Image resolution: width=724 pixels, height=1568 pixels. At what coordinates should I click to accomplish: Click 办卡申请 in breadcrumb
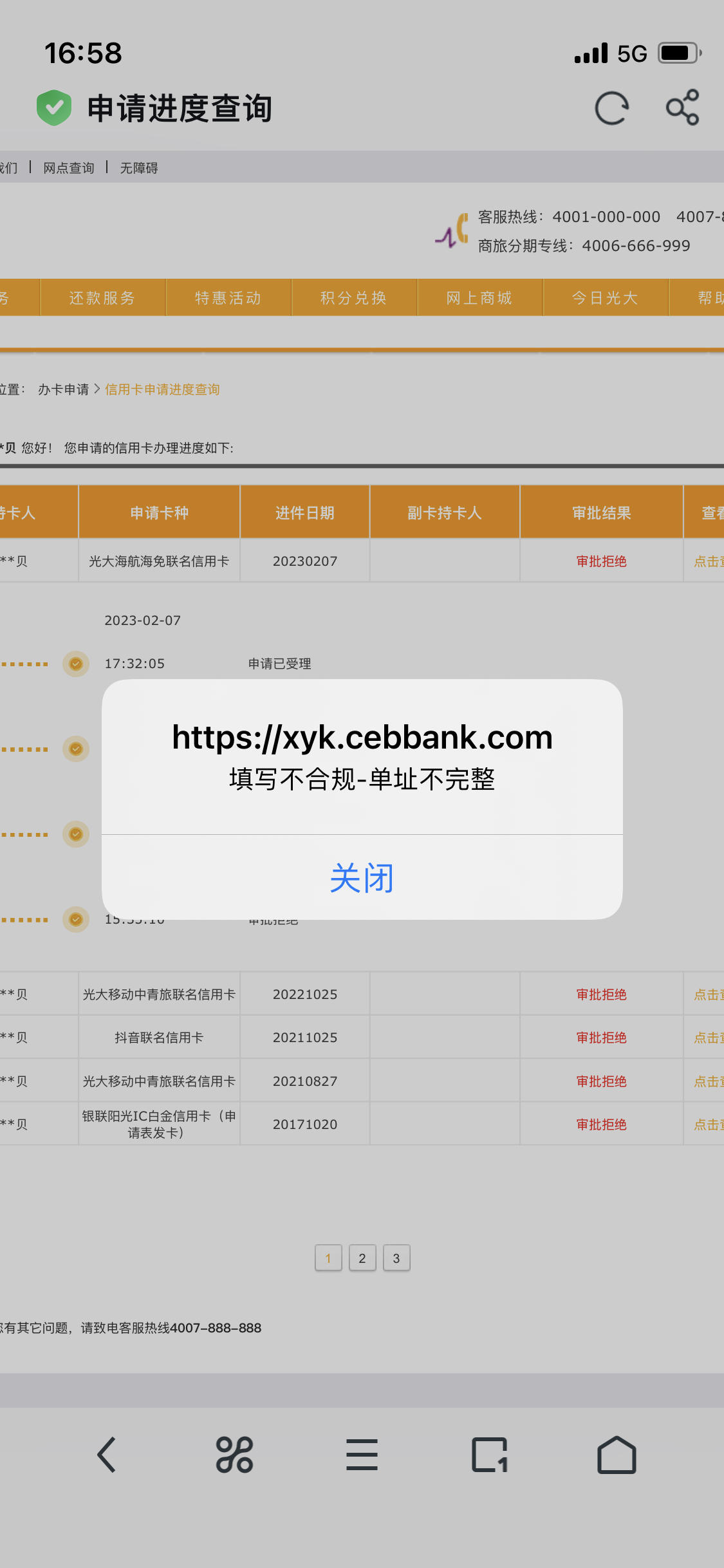click(64, 389)
